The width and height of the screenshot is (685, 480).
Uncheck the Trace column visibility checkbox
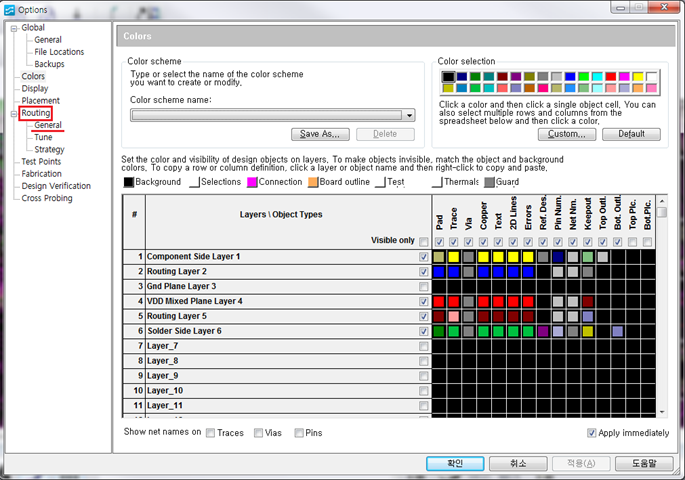pos(454,242)
